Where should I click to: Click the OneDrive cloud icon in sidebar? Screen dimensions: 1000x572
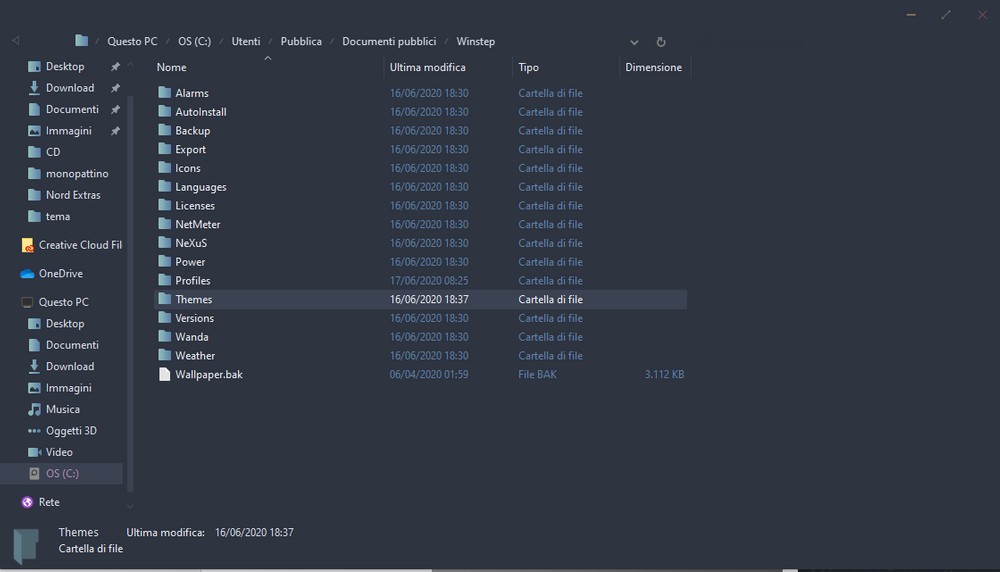(27, 274)
